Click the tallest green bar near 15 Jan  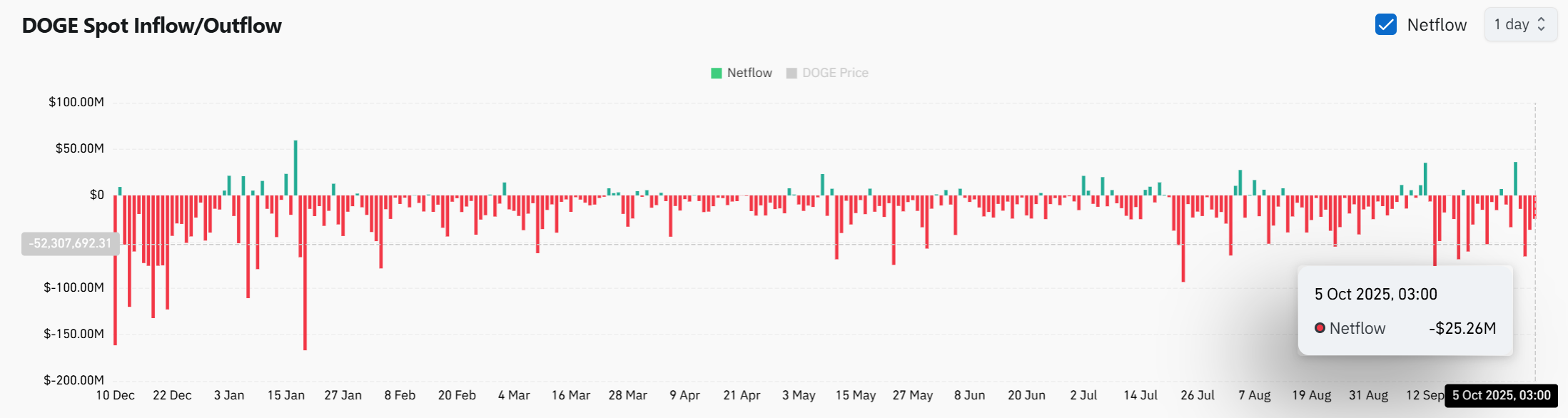[295, 167]
